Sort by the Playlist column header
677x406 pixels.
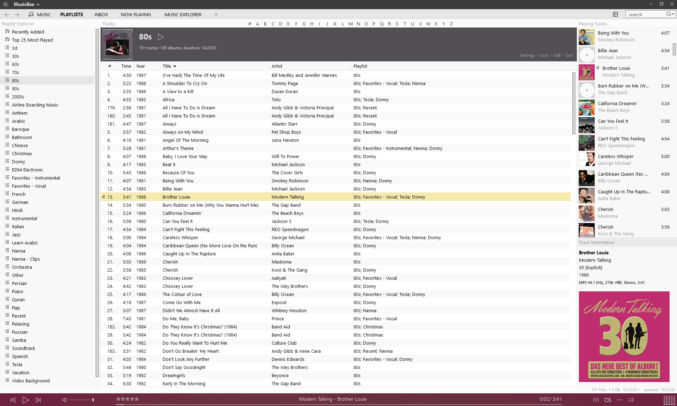coord(360,66)
